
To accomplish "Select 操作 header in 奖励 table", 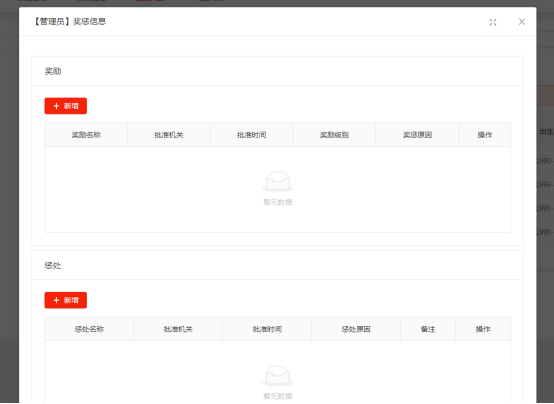I will 485,135.
